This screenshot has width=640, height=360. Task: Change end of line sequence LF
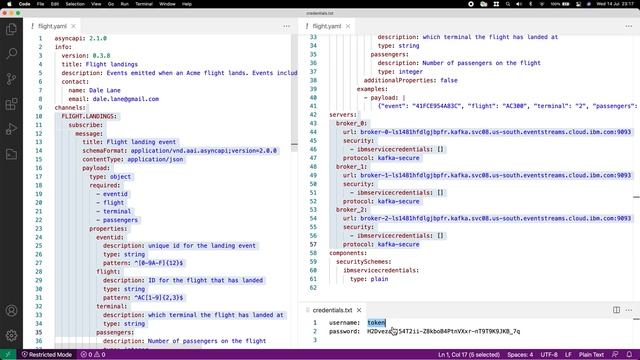coord(568,355)
